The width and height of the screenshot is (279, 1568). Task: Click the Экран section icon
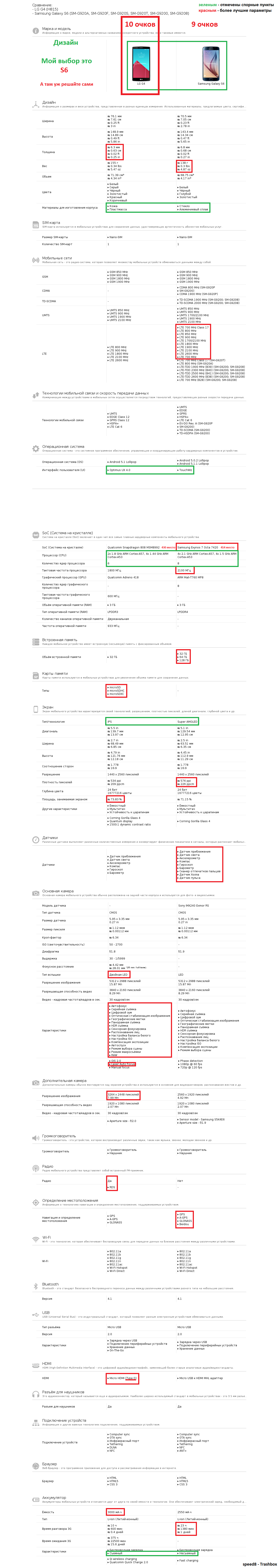36,709
